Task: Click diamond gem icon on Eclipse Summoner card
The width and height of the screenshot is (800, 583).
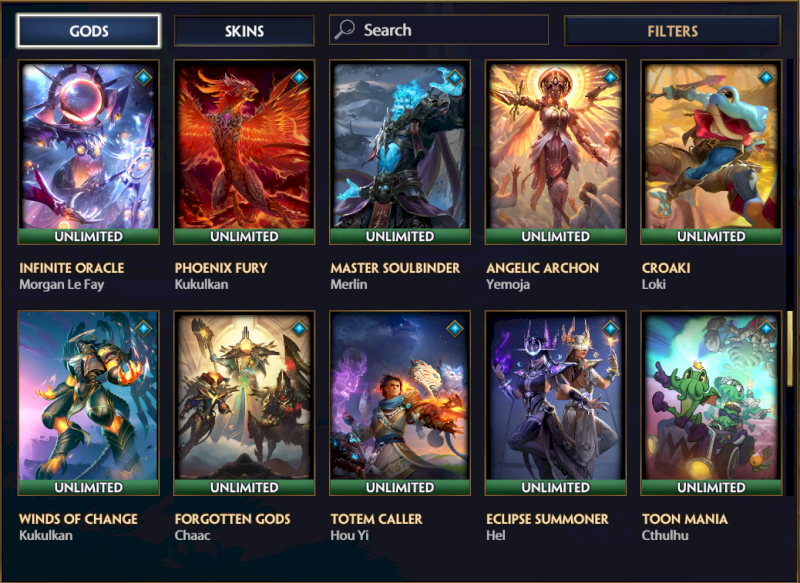Action: pos(611,328)
